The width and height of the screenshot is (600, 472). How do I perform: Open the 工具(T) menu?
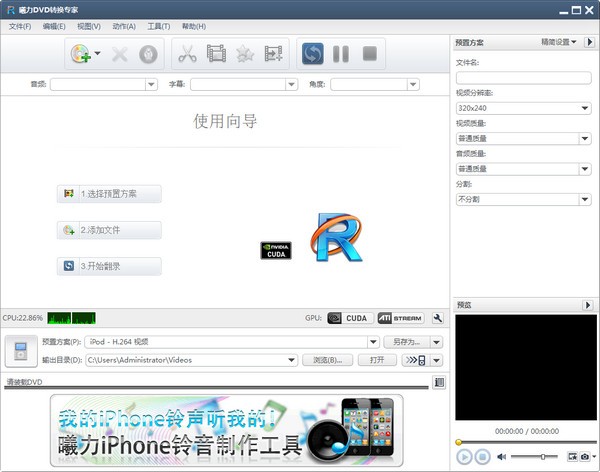159,26
